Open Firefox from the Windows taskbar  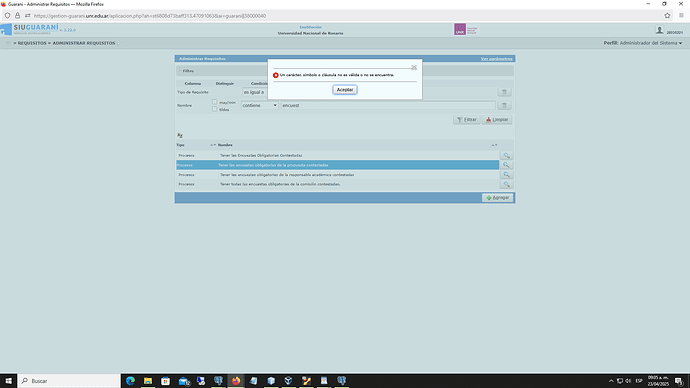[x=236, y=381]
